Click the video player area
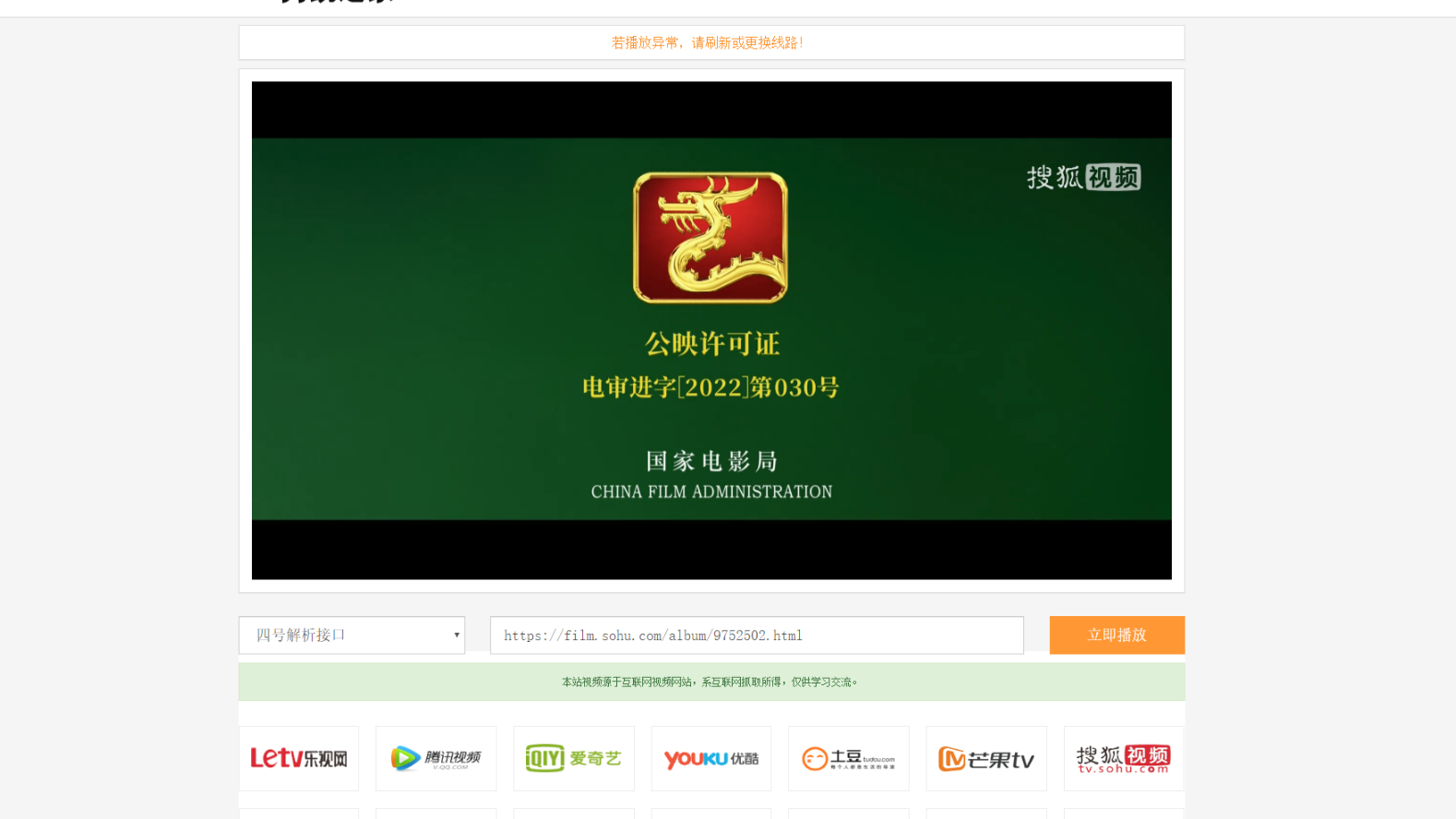 (711, 330)
